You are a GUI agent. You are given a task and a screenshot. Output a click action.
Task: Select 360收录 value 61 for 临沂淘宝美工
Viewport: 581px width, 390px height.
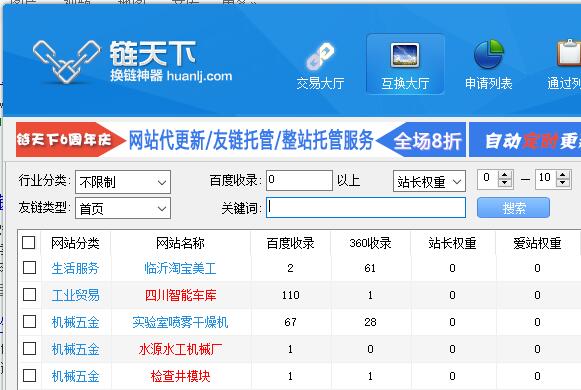click(x=370, y=268)
